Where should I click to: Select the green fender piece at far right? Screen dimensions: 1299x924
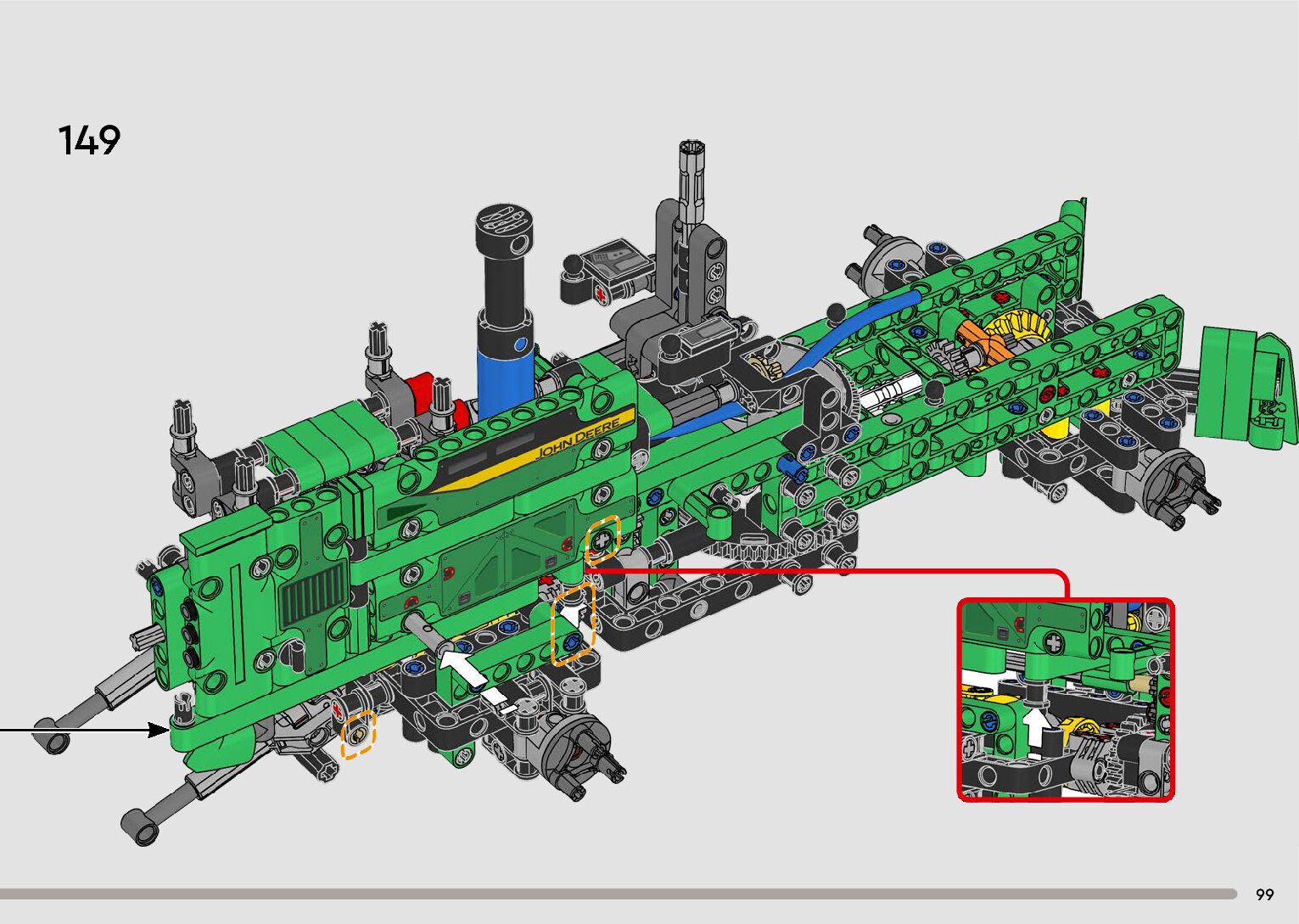coord(1246,386)
